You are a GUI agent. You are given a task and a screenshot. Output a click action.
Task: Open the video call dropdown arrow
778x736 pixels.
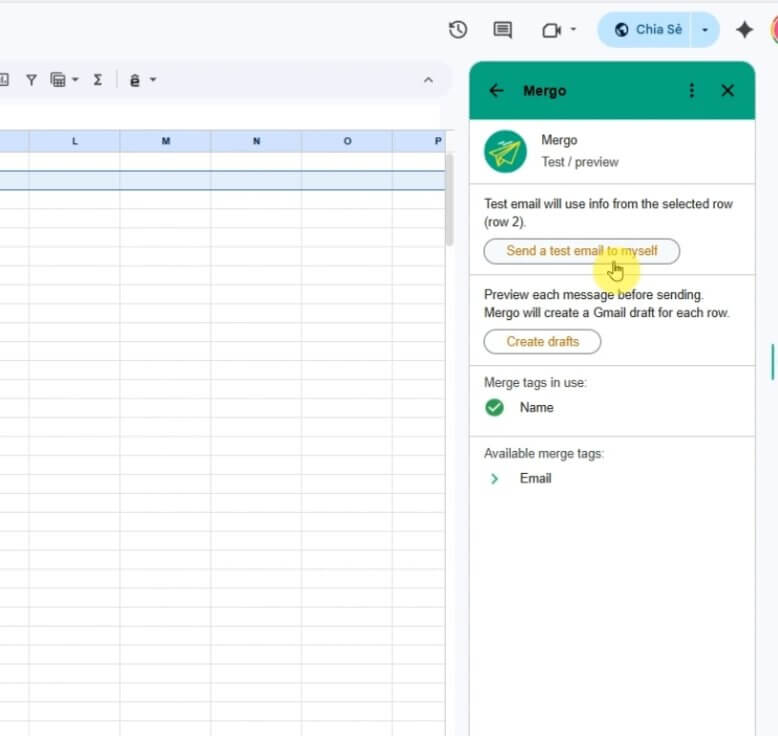point(573,29)
